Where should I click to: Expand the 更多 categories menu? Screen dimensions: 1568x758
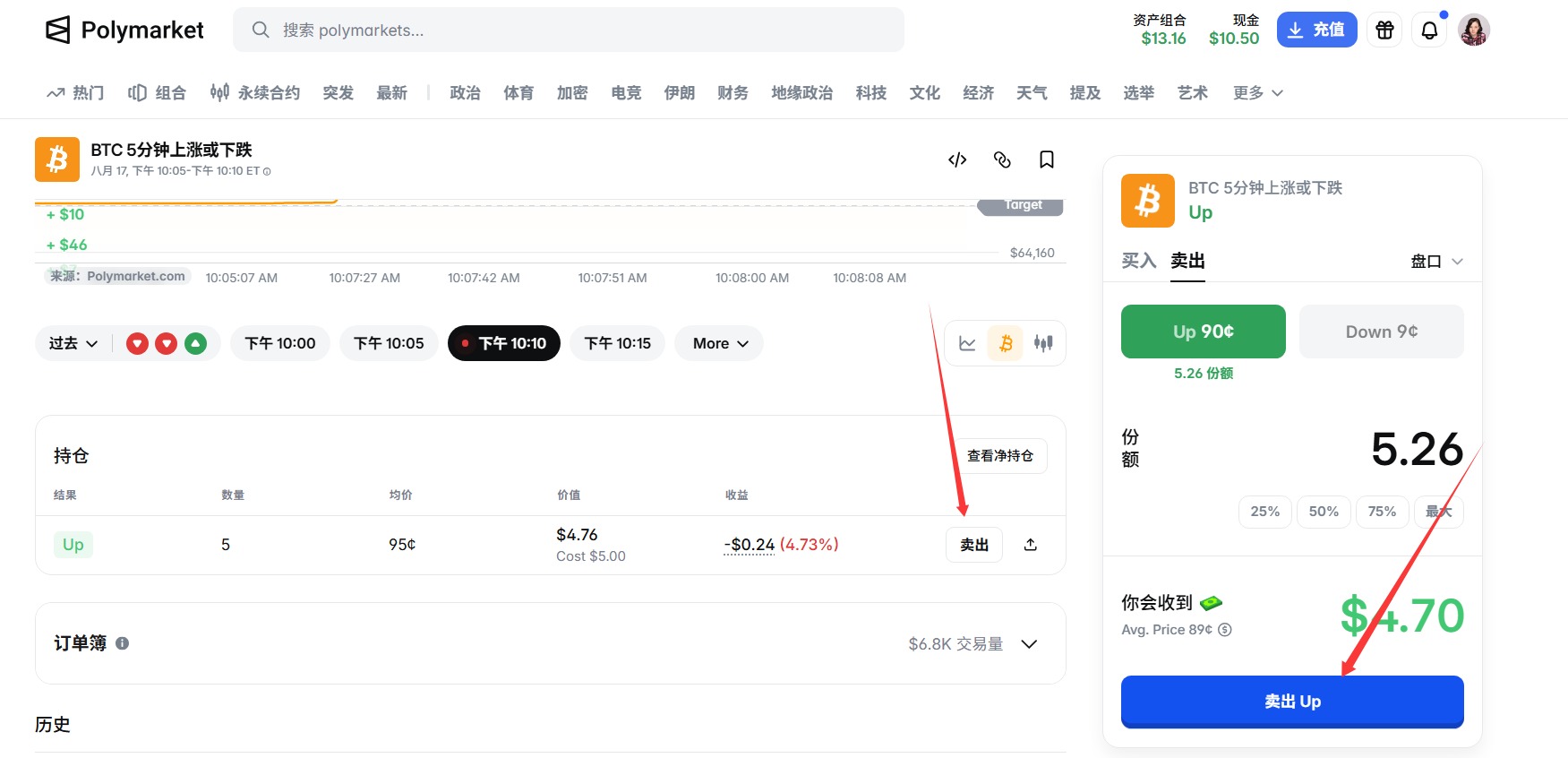tap(1258, 93)
